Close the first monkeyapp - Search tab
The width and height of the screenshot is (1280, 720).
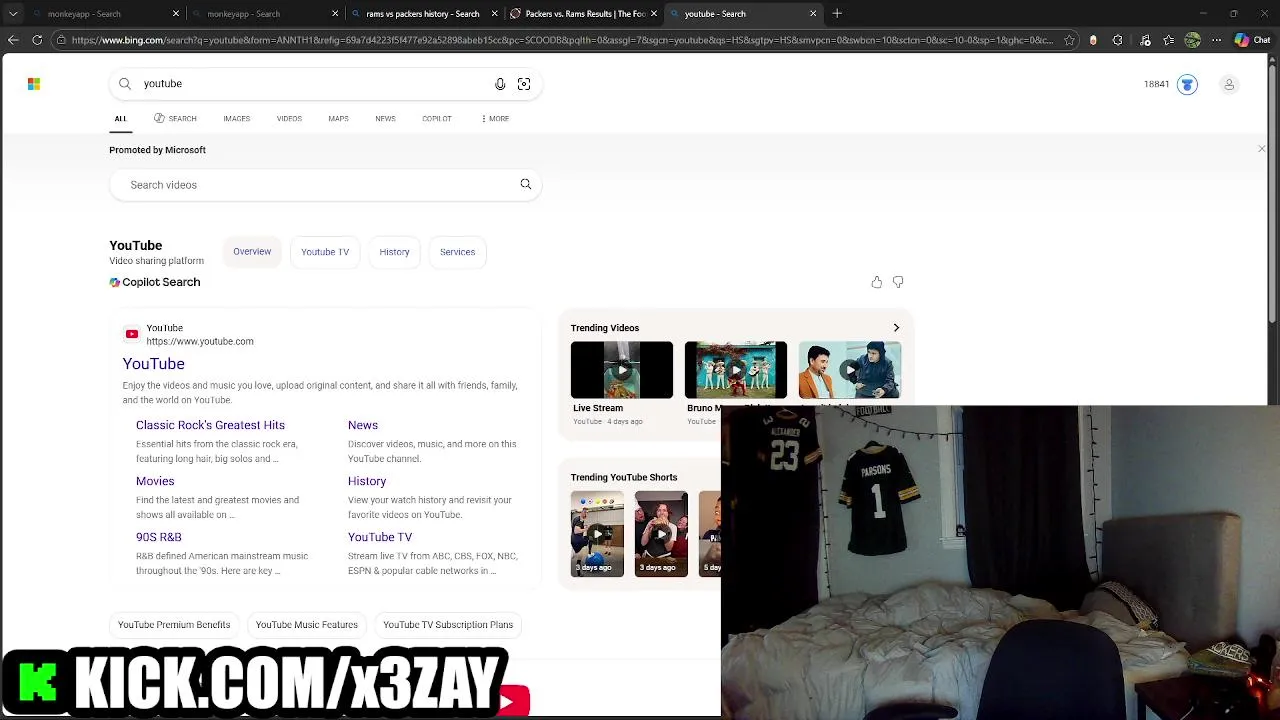click(x=176, y=14)
